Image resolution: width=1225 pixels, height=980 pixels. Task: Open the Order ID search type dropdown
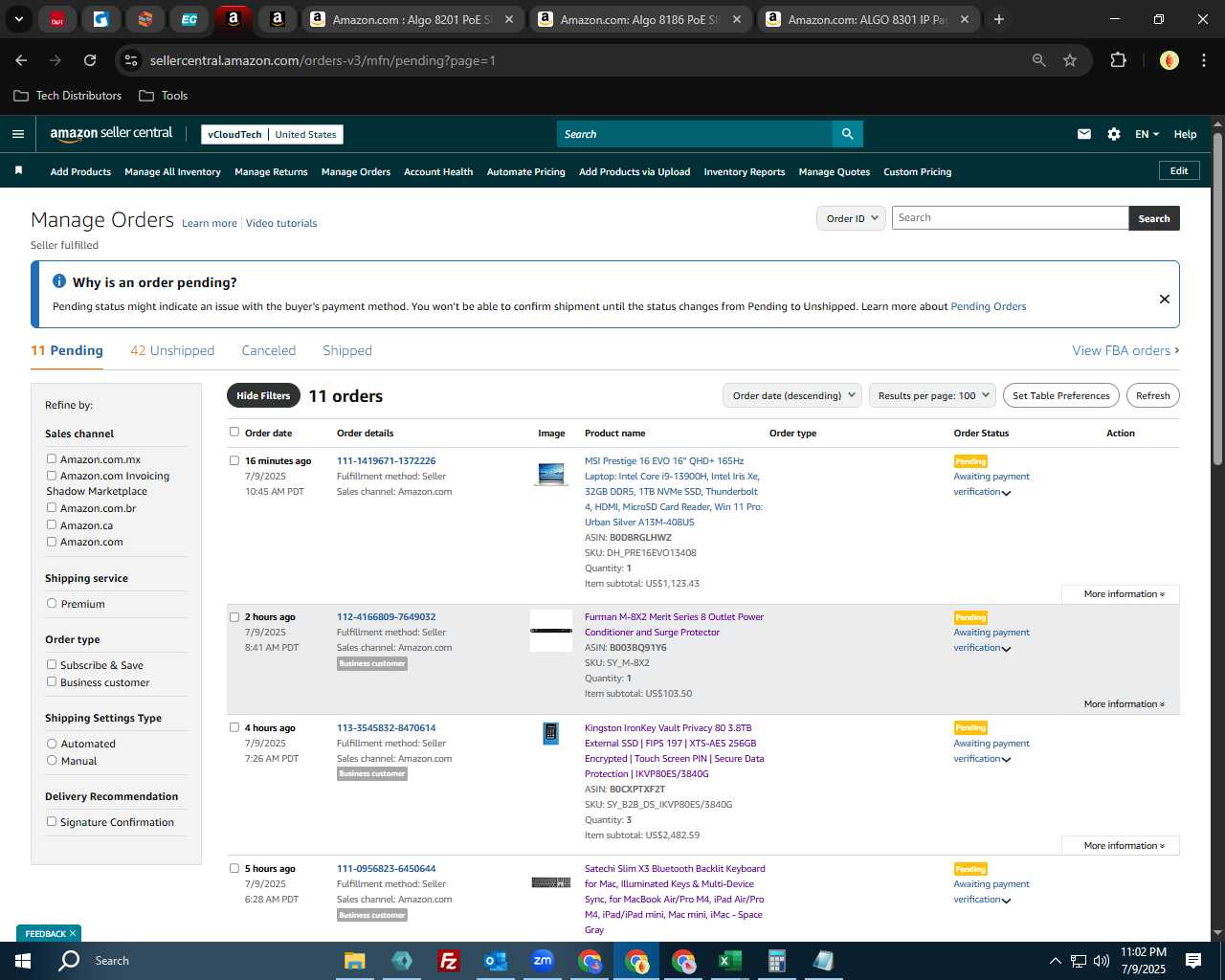pos(850,218)
